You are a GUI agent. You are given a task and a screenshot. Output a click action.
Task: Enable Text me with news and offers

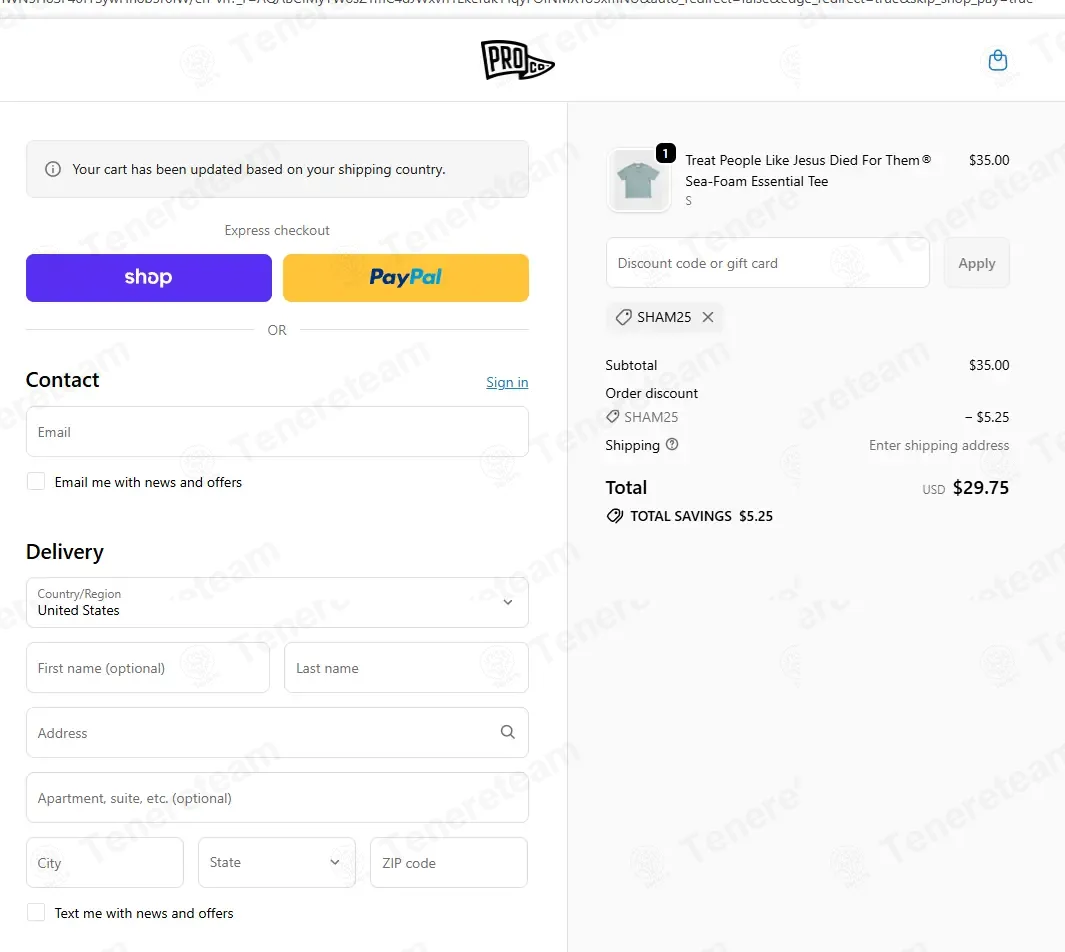coord(36,912)
